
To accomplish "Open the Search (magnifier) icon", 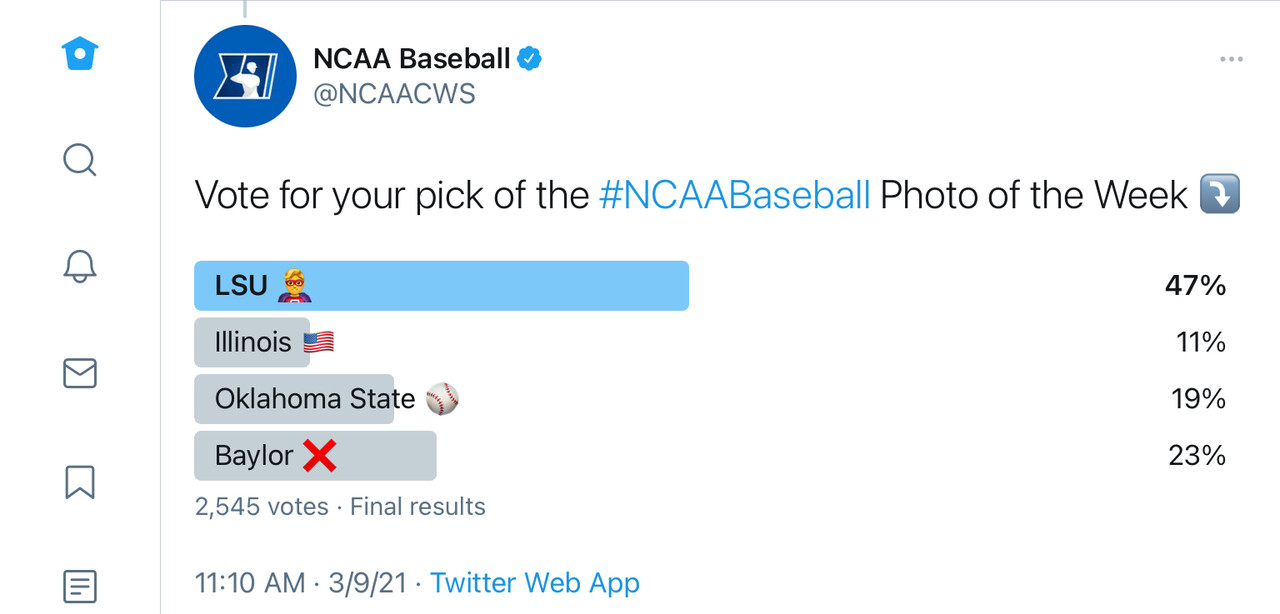I will pos(80,160).
